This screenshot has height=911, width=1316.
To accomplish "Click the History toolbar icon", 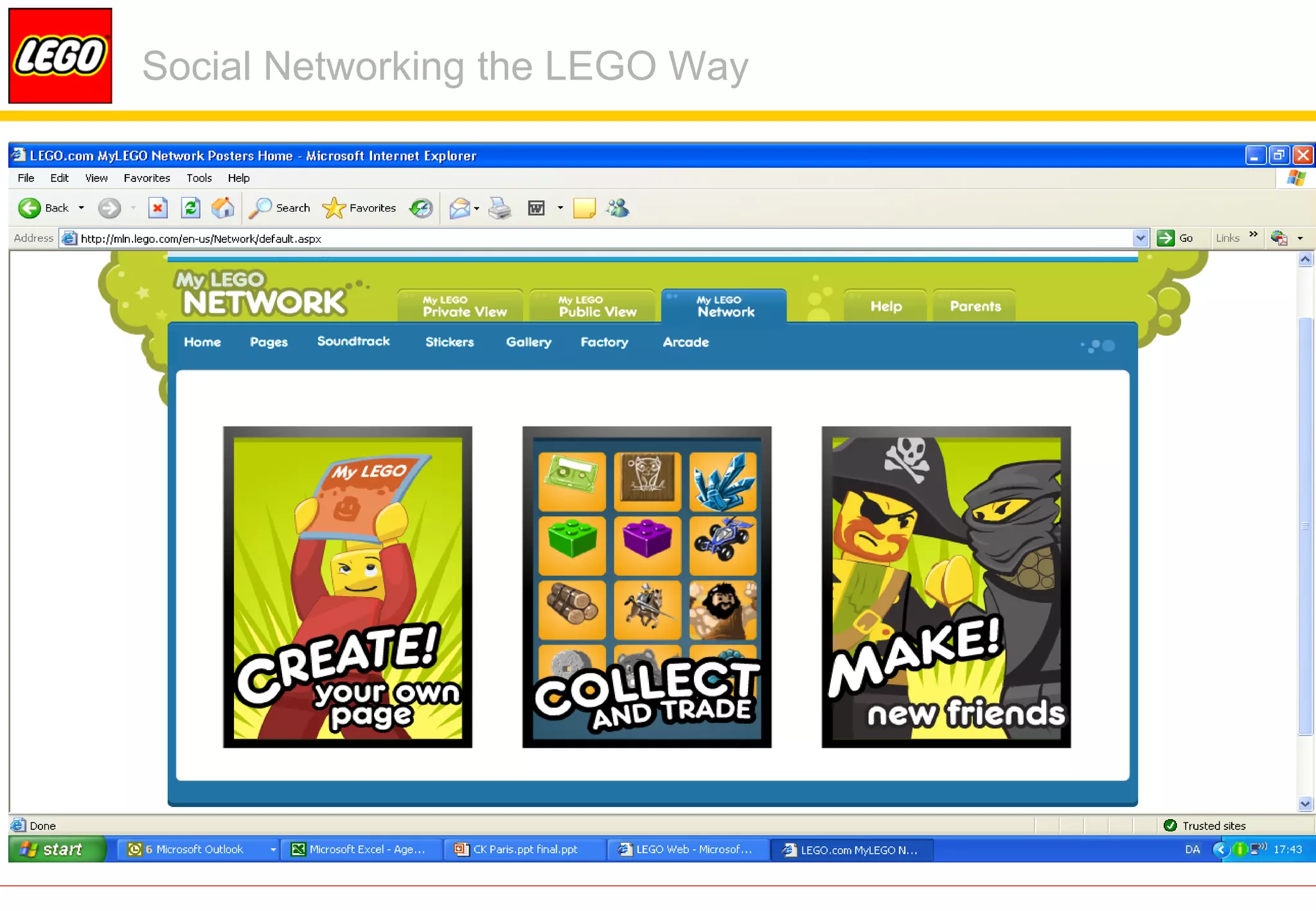I will pyautogui.click(x=421, y=208).
